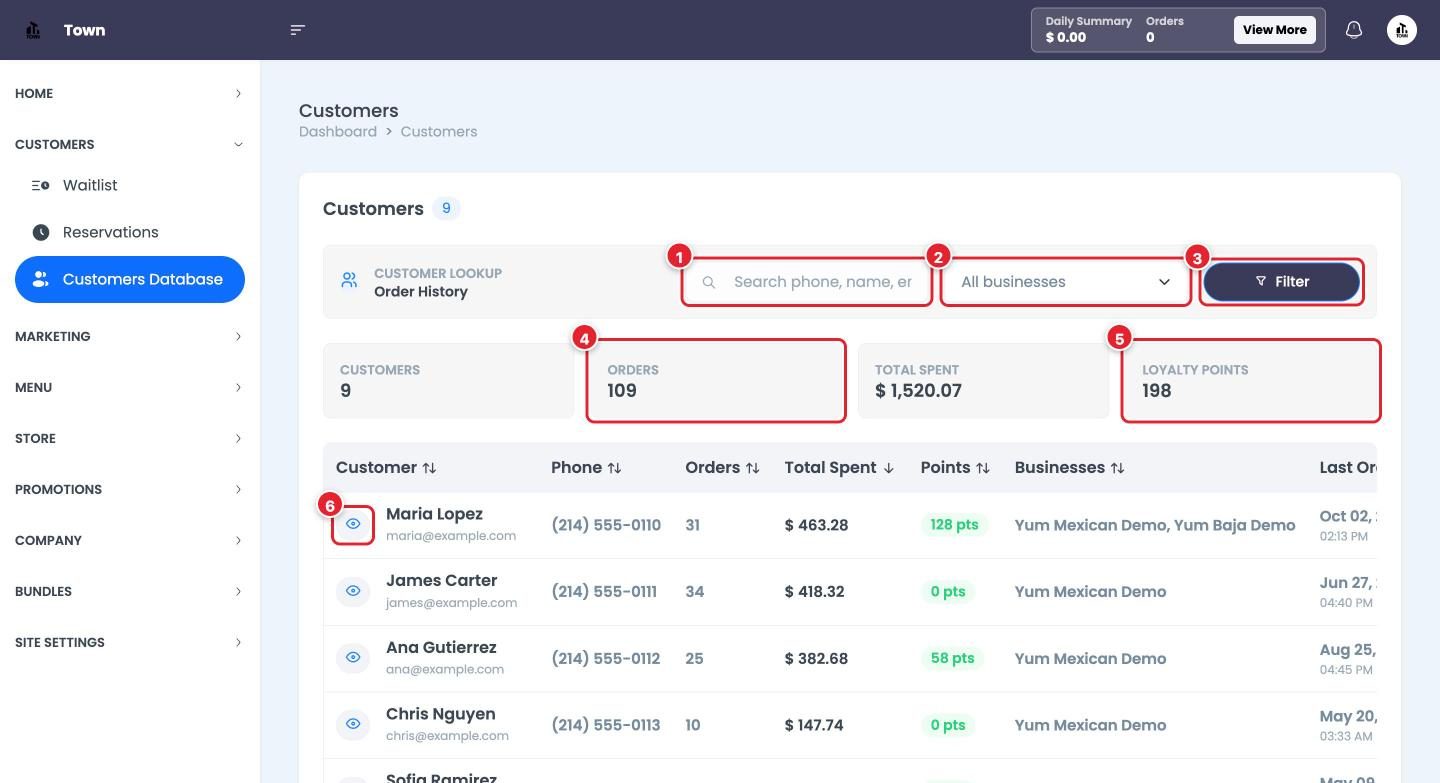Image resolution: width=1440 pixels, height=783 pixels.
Task: Click the Customers breadcrumb link
Action: (x=439, y=131)
